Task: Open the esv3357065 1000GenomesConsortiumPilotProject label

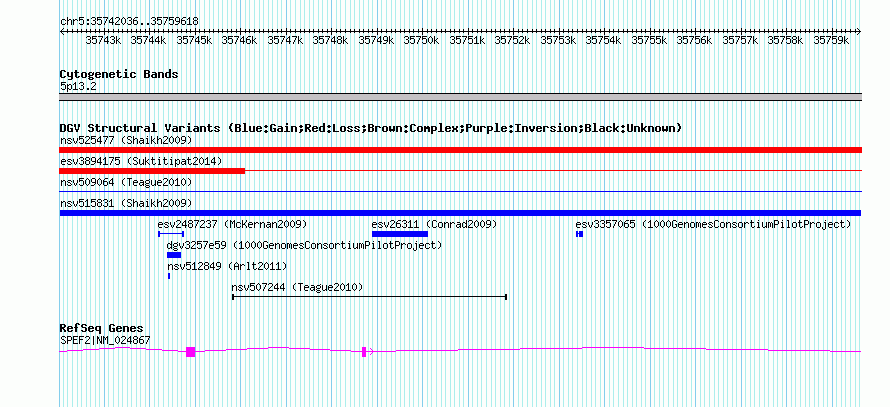Action: (713, 224)
